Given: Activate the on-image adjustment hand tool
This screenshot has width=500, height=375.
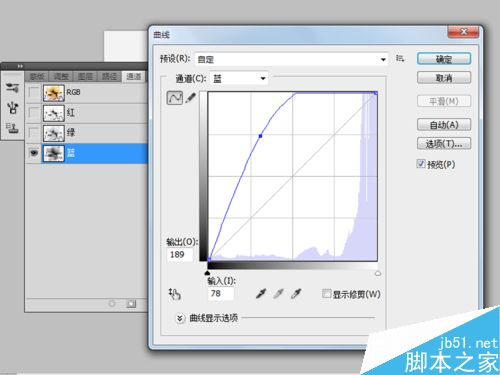Looking at the screenshot, I should pos(174,294).
